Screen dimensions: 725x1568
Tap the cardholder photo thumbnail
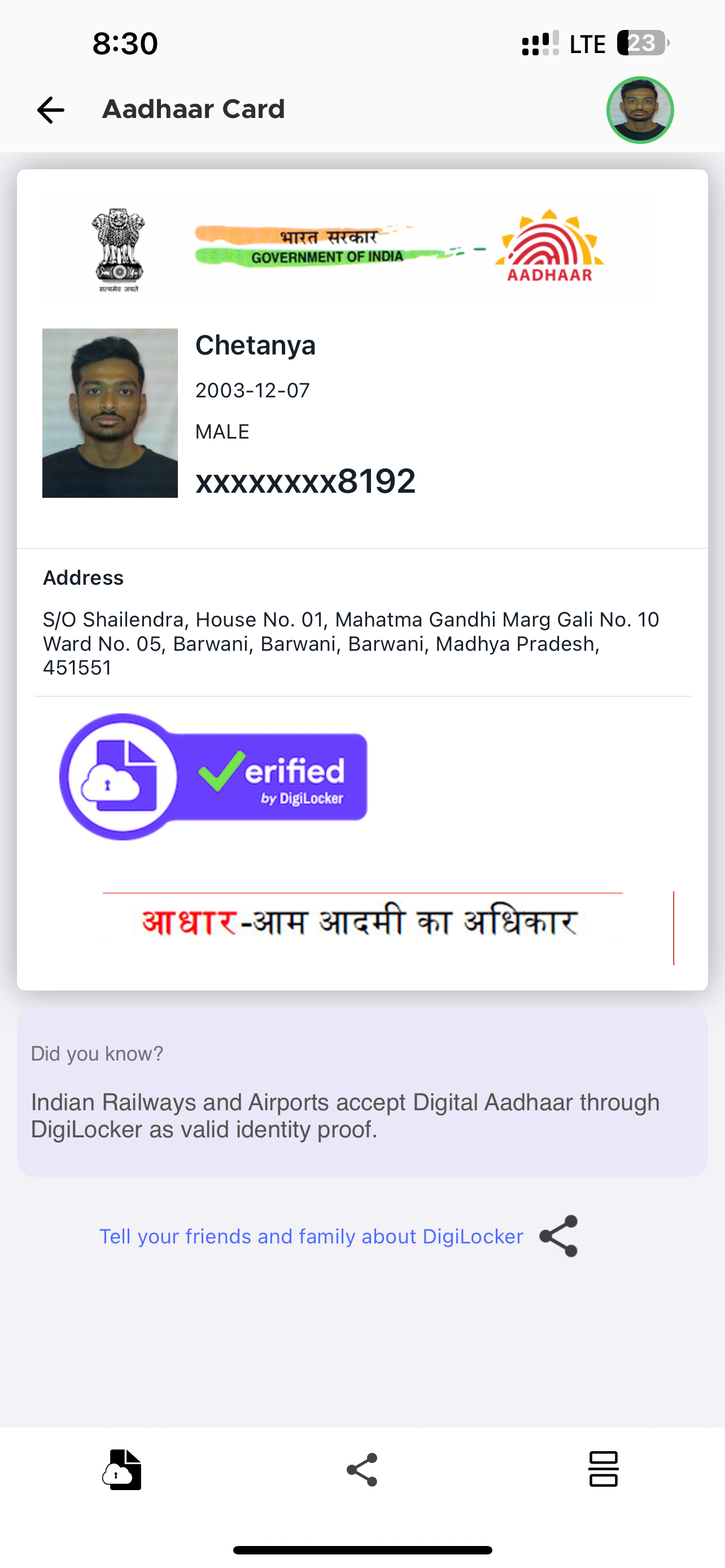tap(110, 413)
